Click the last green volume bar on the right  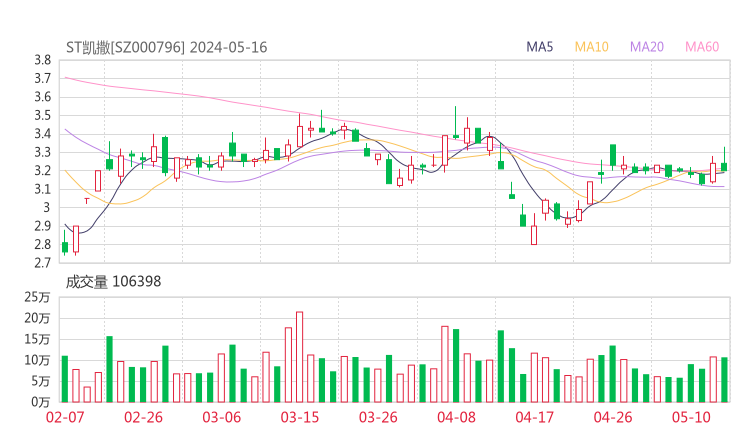point(724,380)
